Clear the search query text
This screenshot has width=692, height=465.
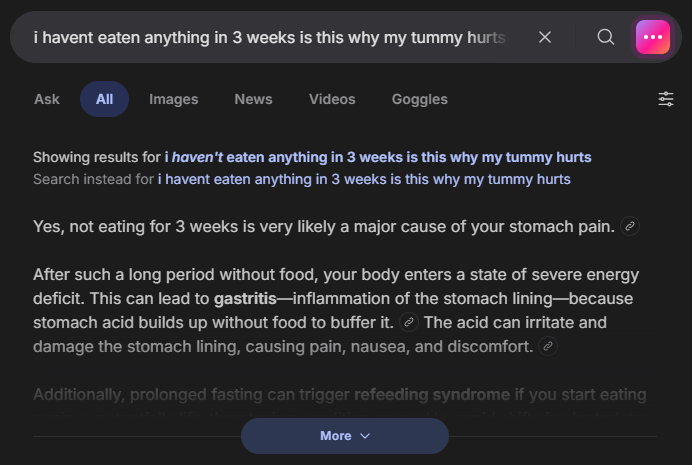click(545, 37)
